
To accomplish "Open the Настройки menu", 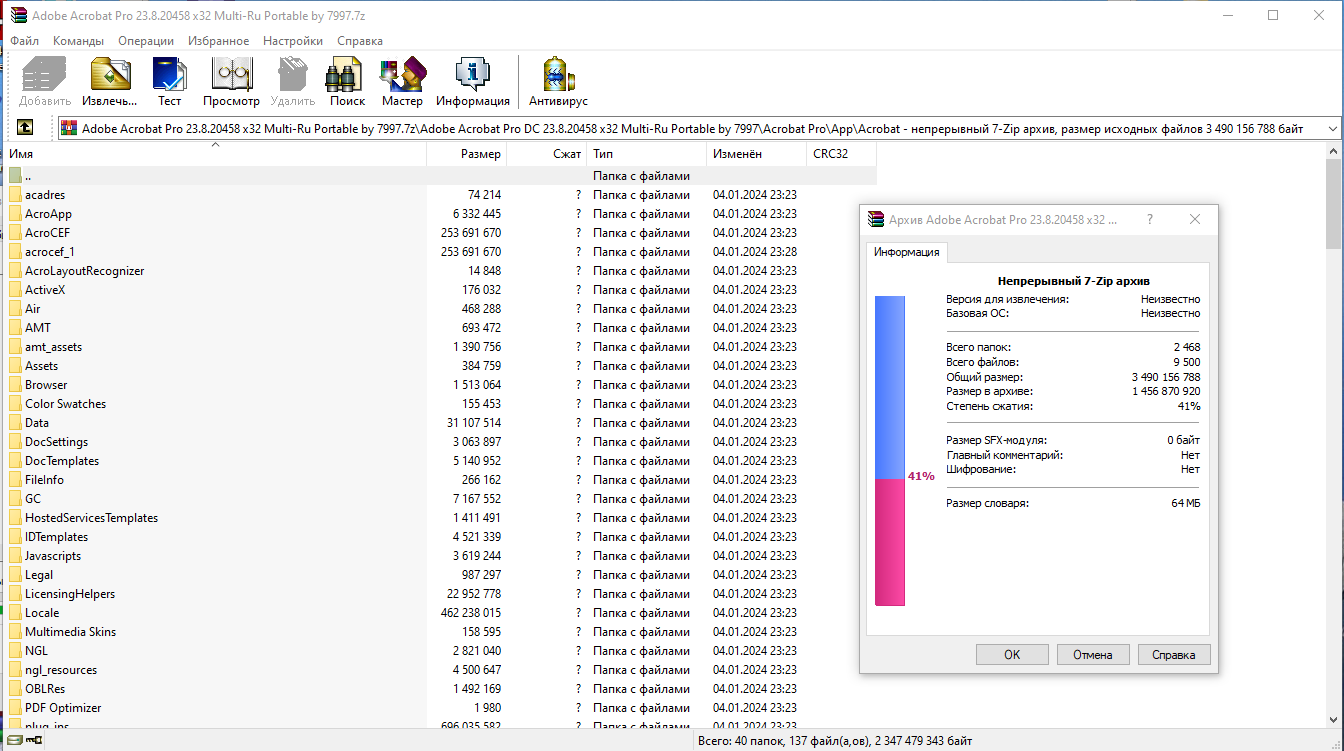I will point(292,40).
